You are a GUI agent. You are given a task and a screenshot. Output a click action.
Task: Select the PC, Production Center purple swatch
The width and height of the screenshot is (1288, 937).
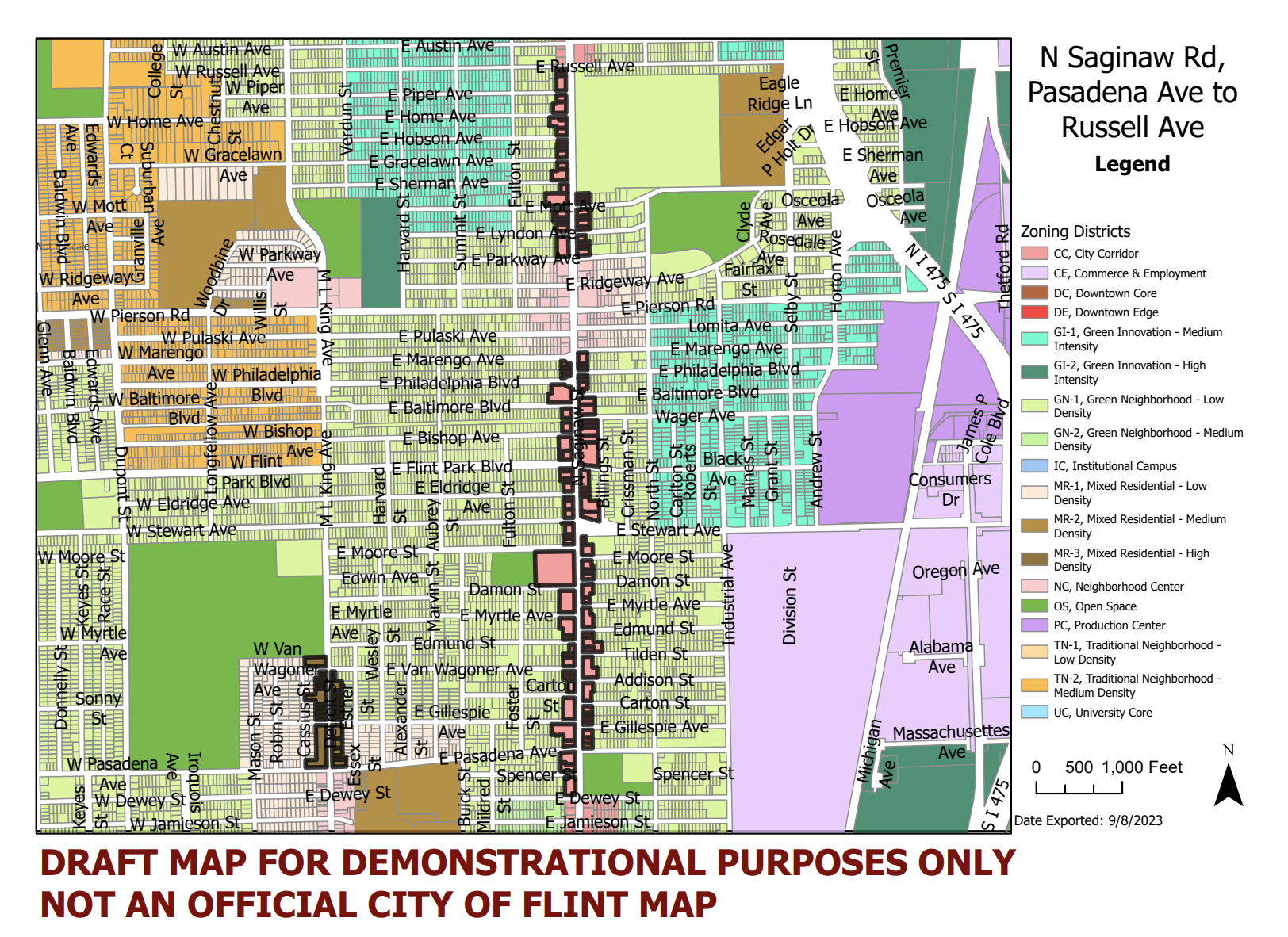1034,625
